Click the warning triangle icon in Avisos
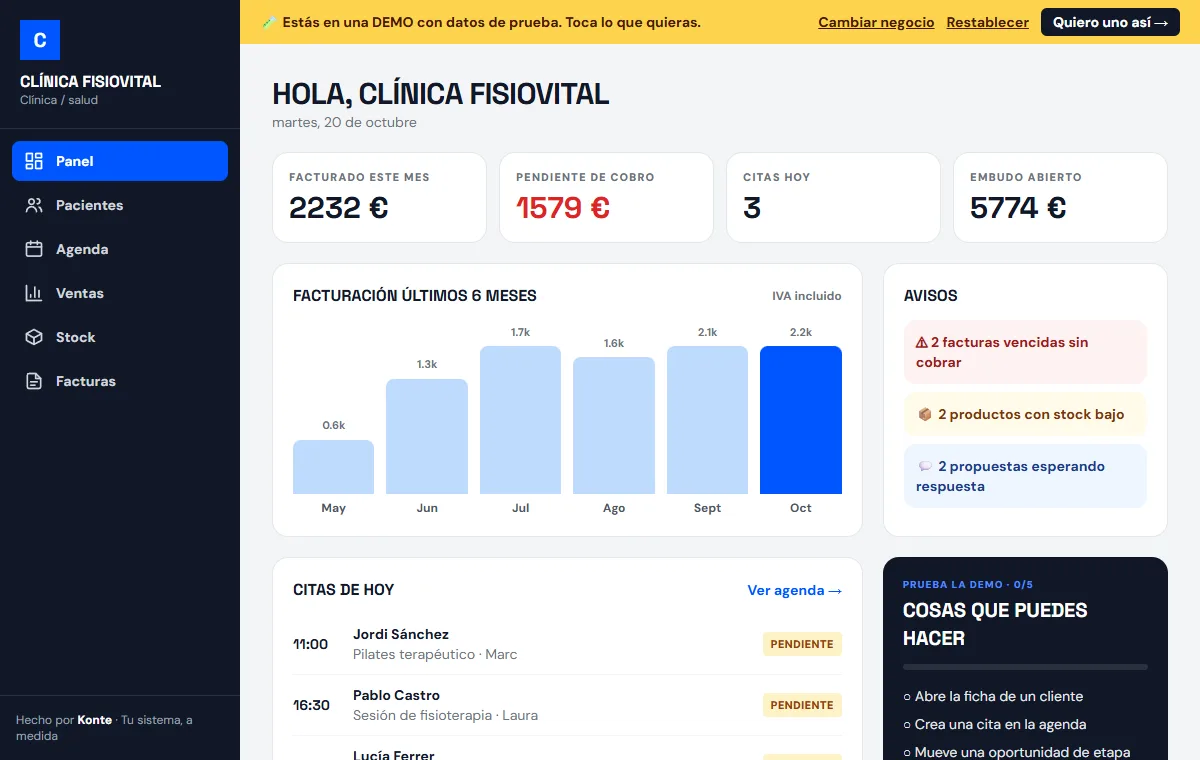This screenshot has height=760, width=1200. [922, 342]
